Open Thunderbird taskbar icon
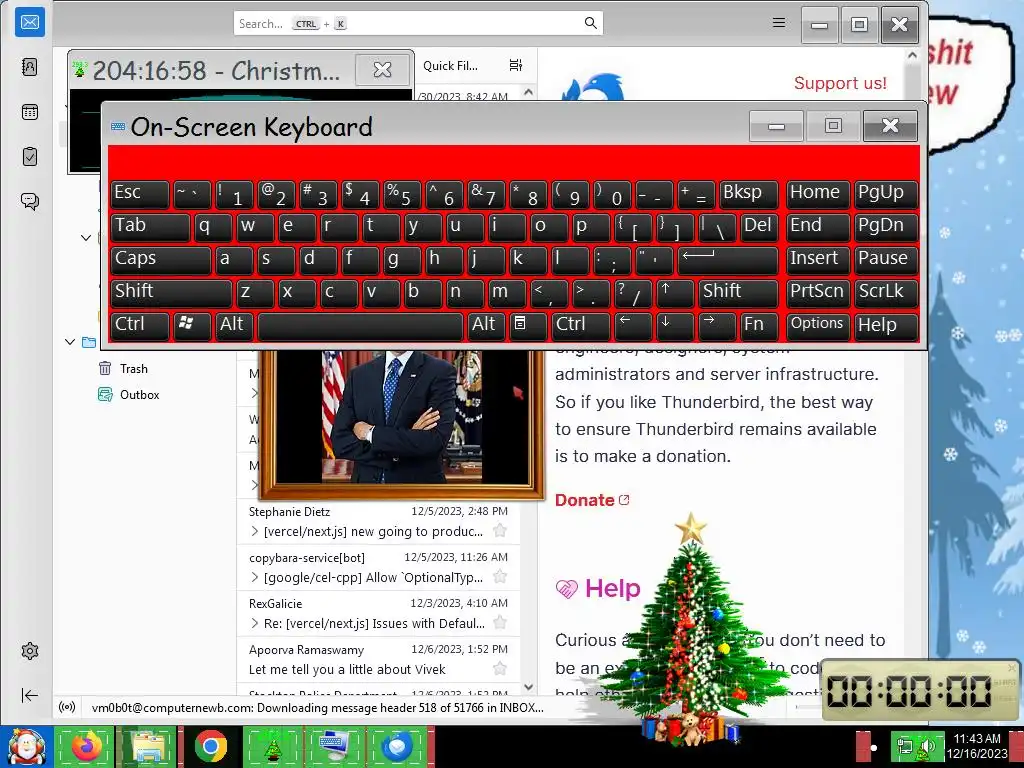The height and width of the screenshot is (768, 1024). tap(398, 746)
